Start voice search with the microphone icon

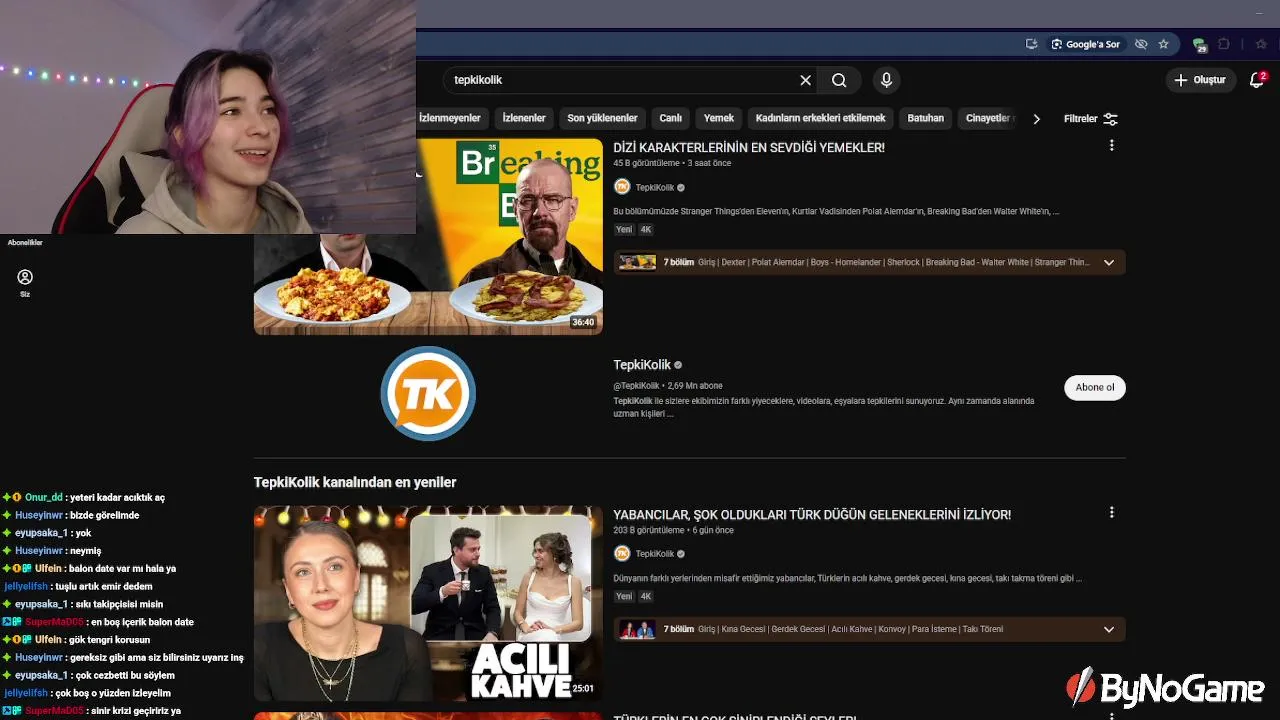886,80
